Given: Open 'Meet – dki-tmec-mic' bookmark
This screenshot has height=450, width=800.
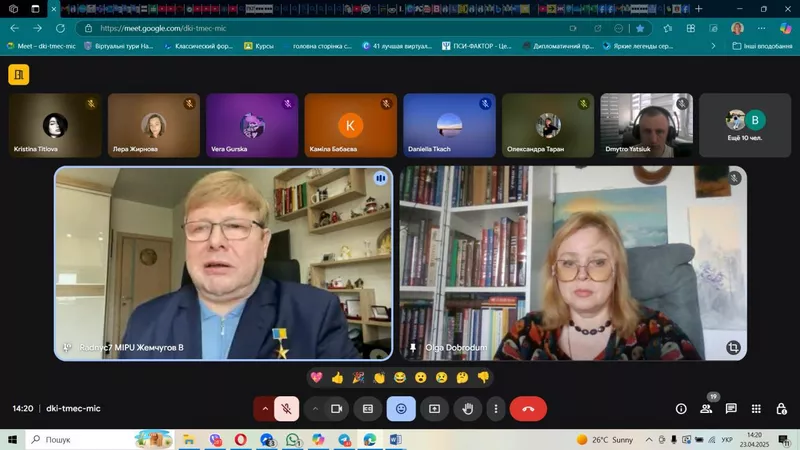Looking at the screenshot, I should (41, 46).
